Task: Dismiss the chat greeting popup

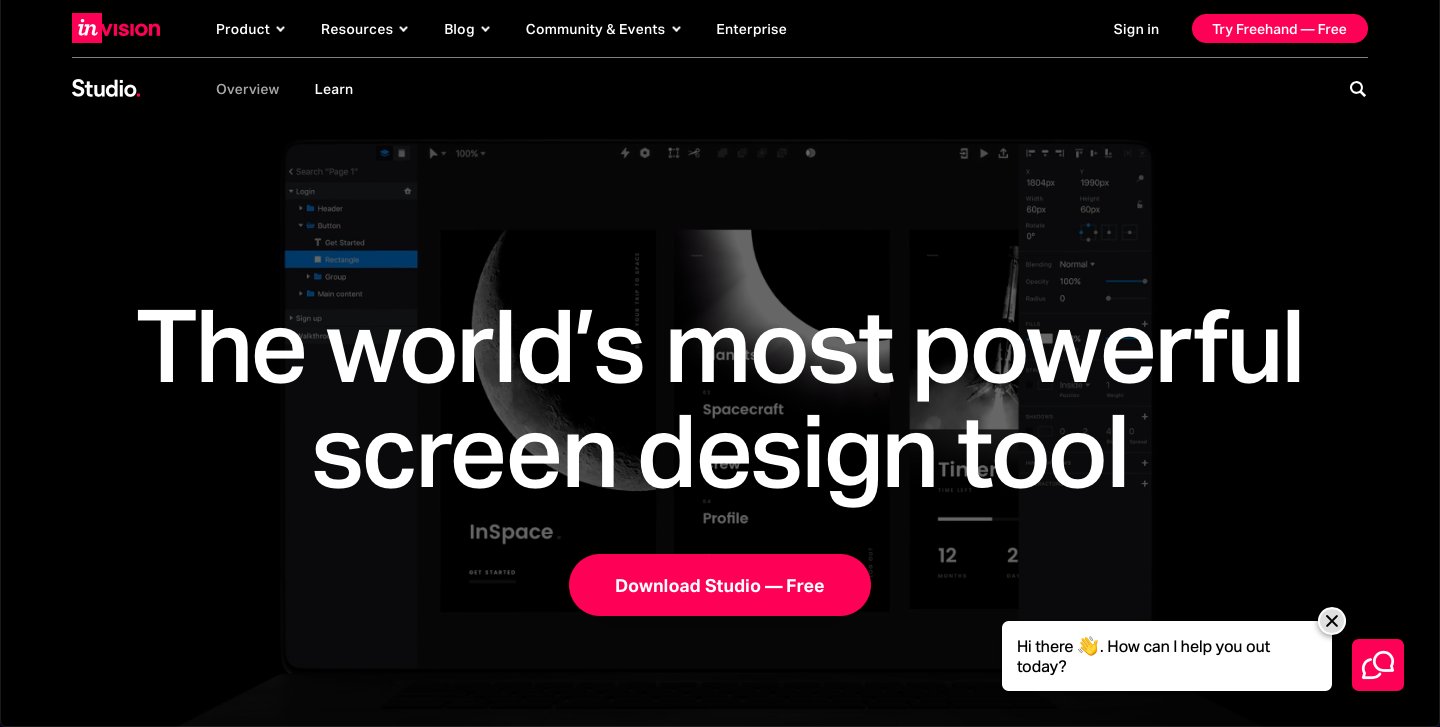Action: click(x=1332, y=621)
